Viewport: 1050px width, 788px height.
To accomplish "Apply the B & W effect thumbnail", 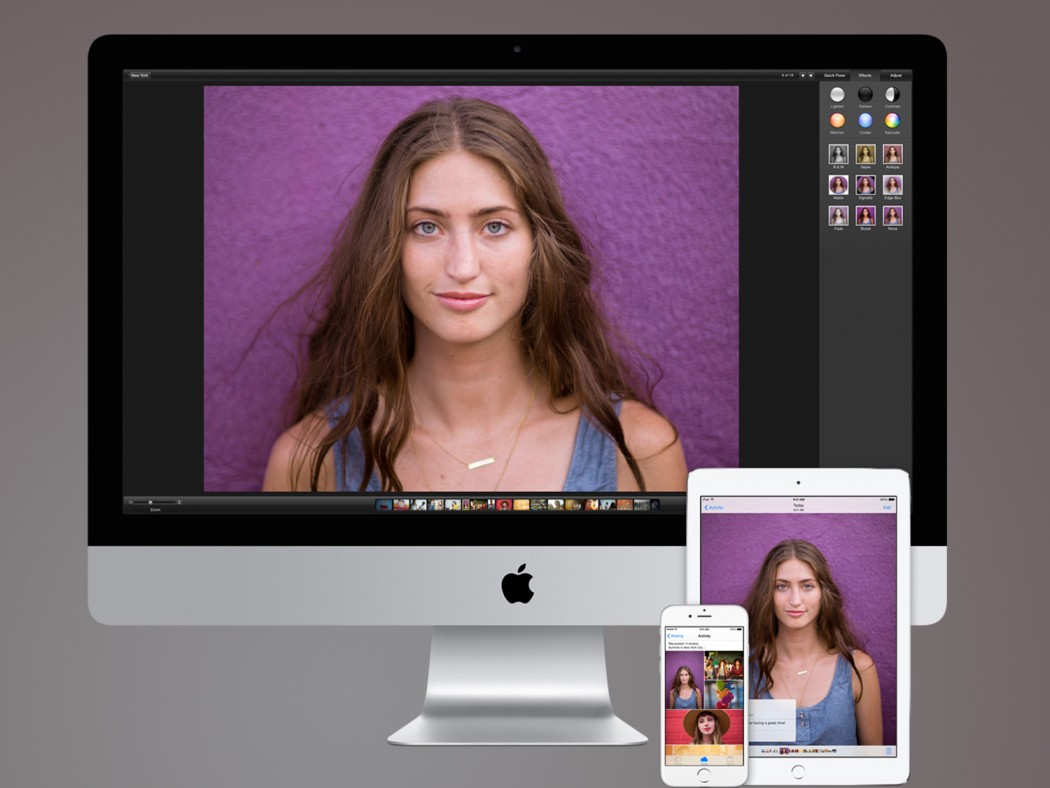I will (838, 154).
